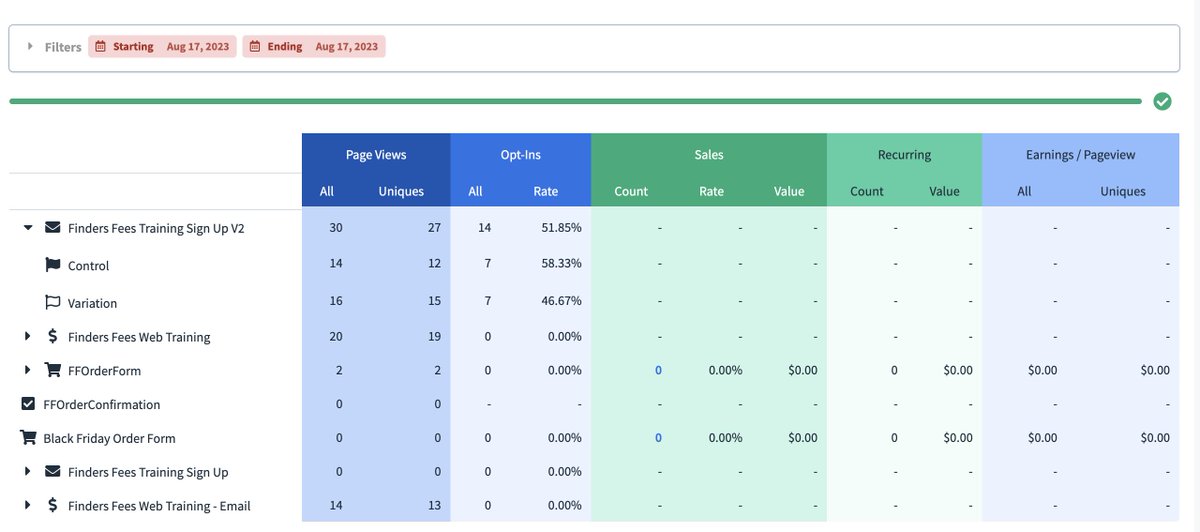The width and height of the screenshot is (1200, 532).
Task: Click the 27 unique views value
Action: [434, 228]
